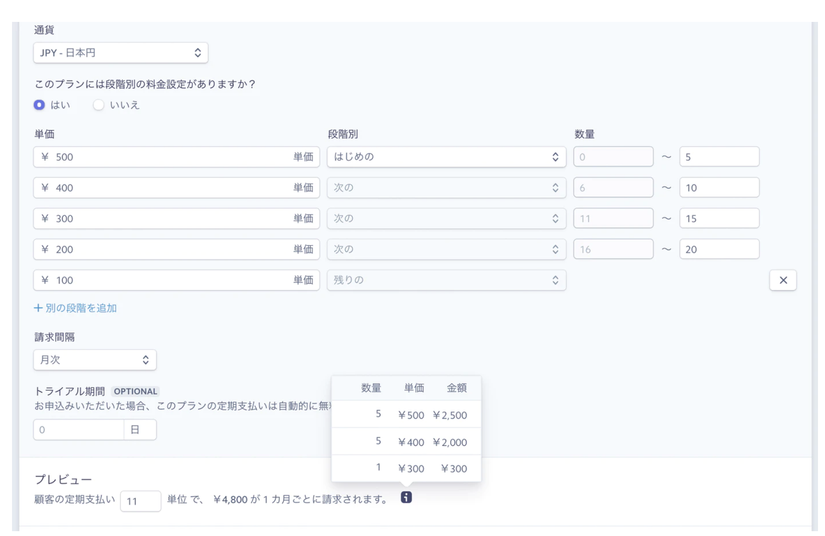This screenshot has width=825, height=536.
Task: Click the preview quantity field showing 11
Action: point(140,500)
